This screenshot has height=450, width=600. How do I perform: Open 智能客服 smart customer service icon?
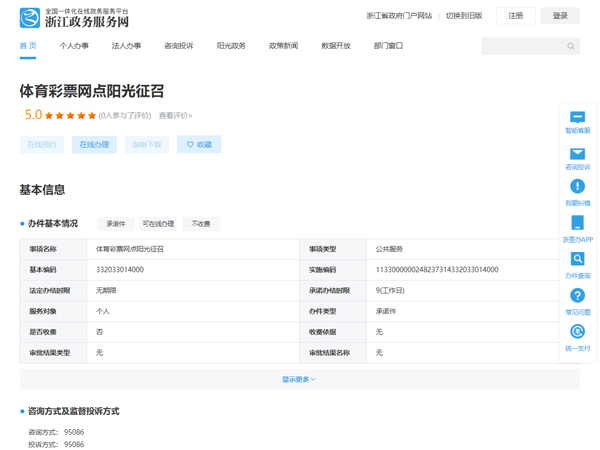pyautogui.click(x=577, y=118)
